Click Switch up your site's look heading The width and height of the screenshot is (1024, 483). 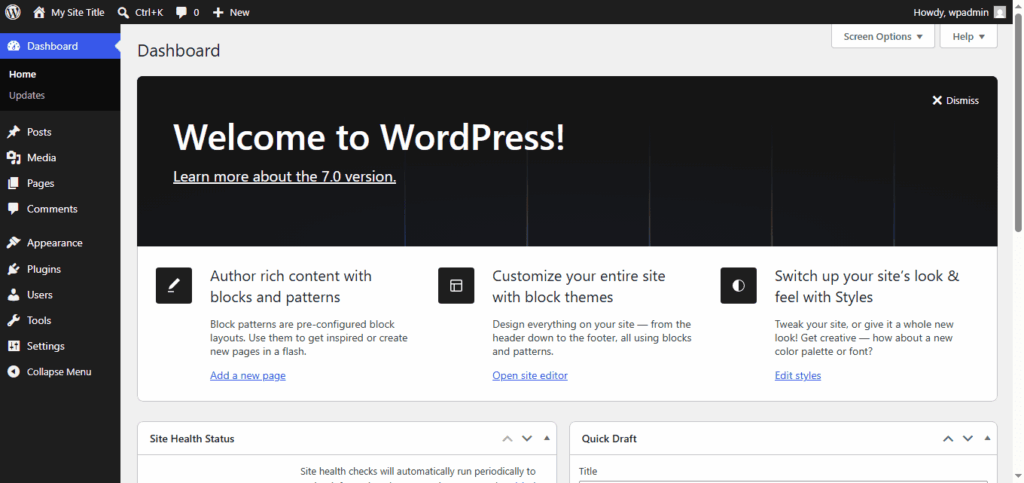tap(867, 287)
